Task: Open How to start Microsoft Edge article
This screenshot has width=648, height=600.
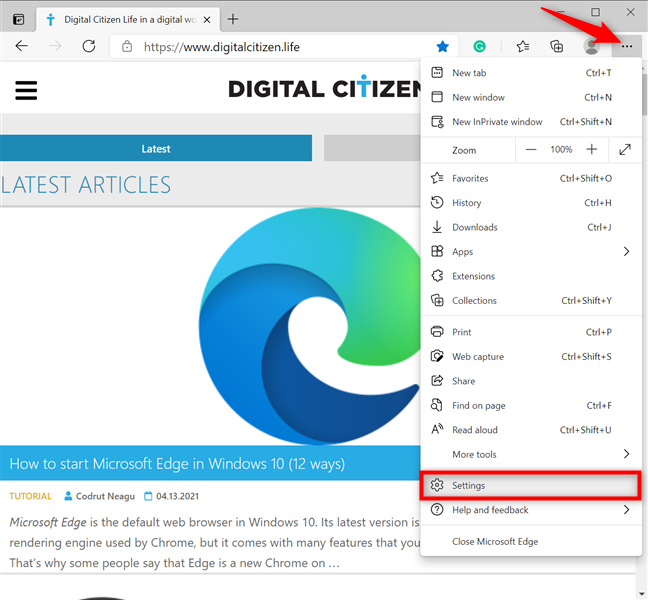Action: pos(177,463)
